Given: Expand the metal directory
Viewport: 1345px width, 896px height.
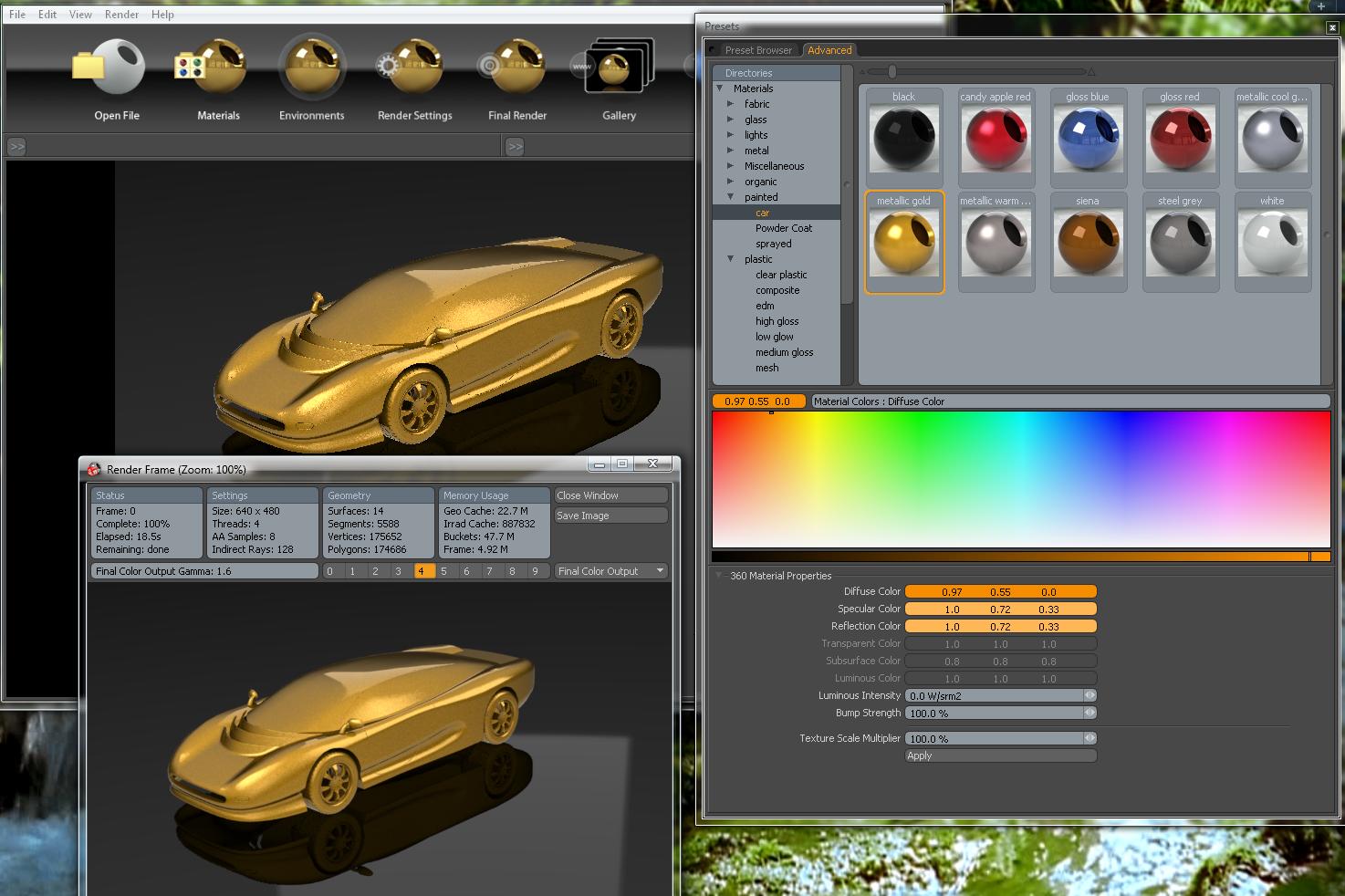Looking at the screenshot, I should [x=730, y=151].
